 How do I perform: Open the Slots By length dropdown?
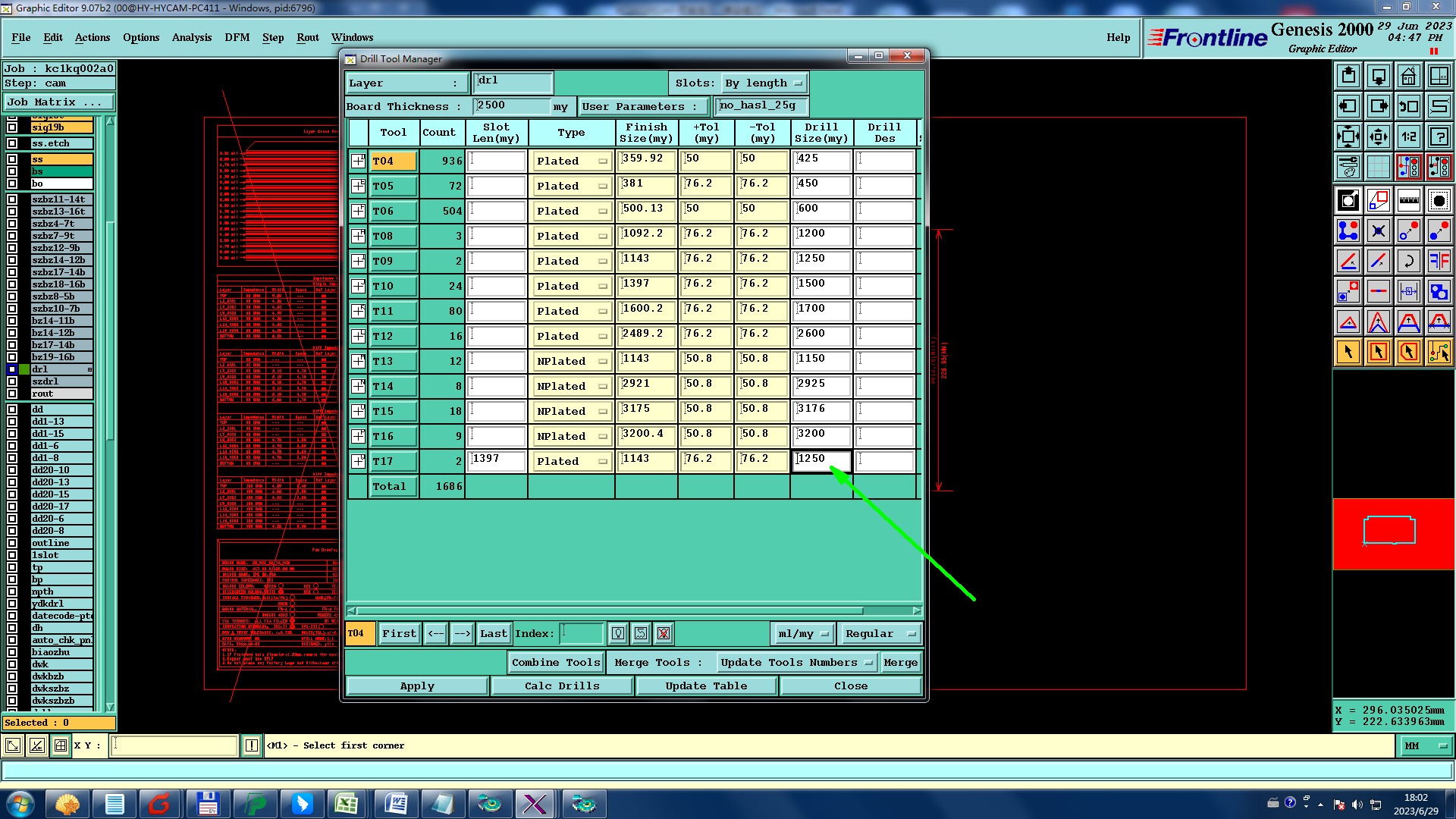point(763,83)
